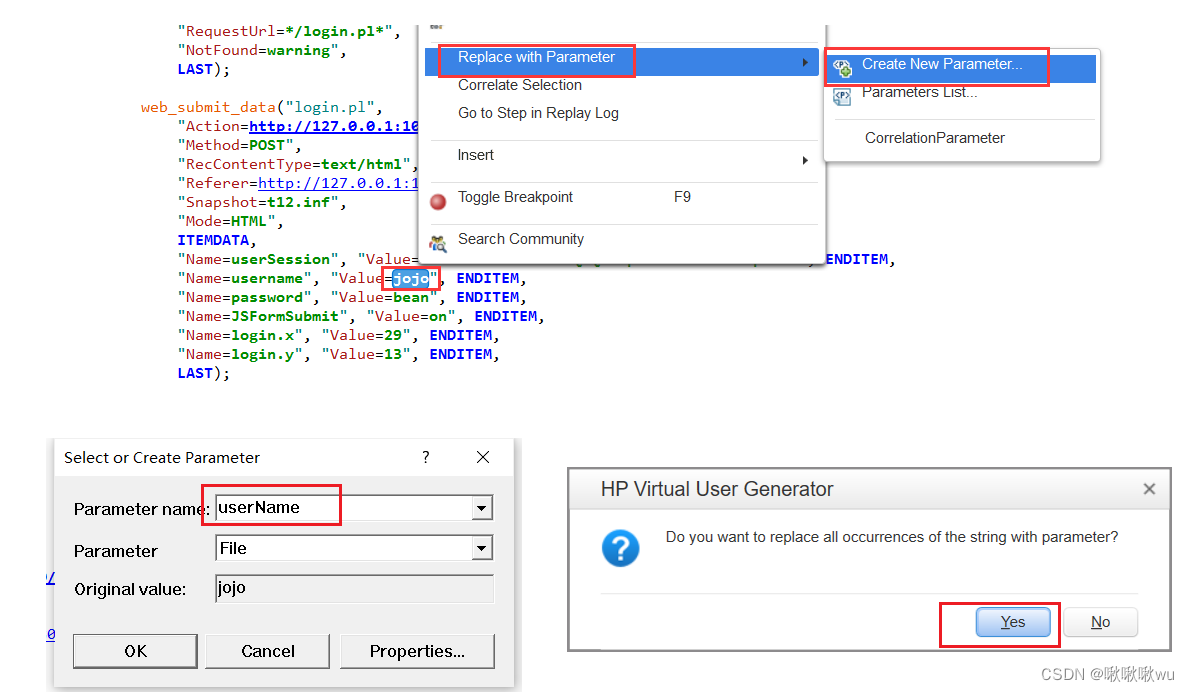Close the Select or Create Parameter dialog
Viewport: 1189px width, 692px height.
(483, 457)
